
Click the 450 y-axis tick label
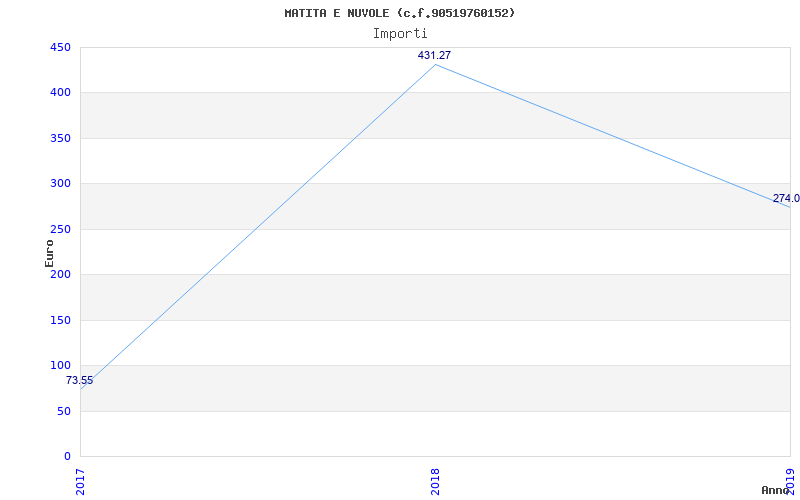tap(60, 47)
